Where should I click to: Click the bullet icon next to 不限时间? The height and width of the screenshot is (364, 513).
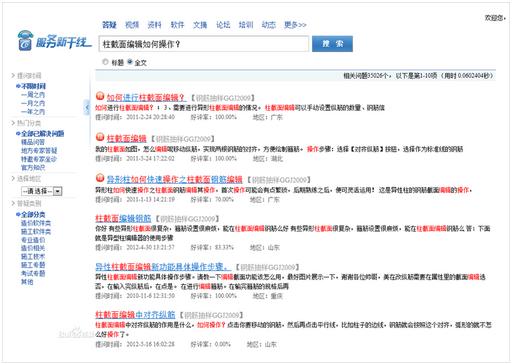[x=18, y=86]
